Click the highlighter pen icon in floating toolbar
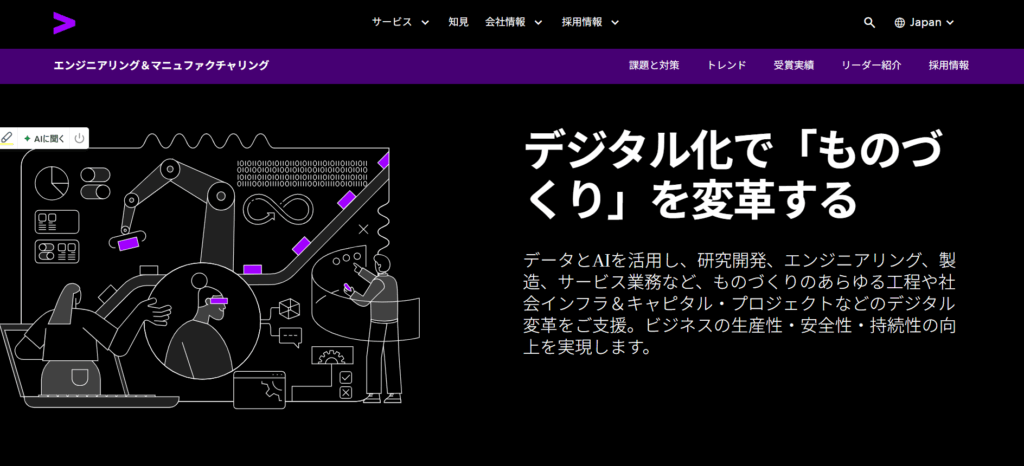The width and height of the screenshot is (1024, 466). pyautogui.click(x=7, y=138)
